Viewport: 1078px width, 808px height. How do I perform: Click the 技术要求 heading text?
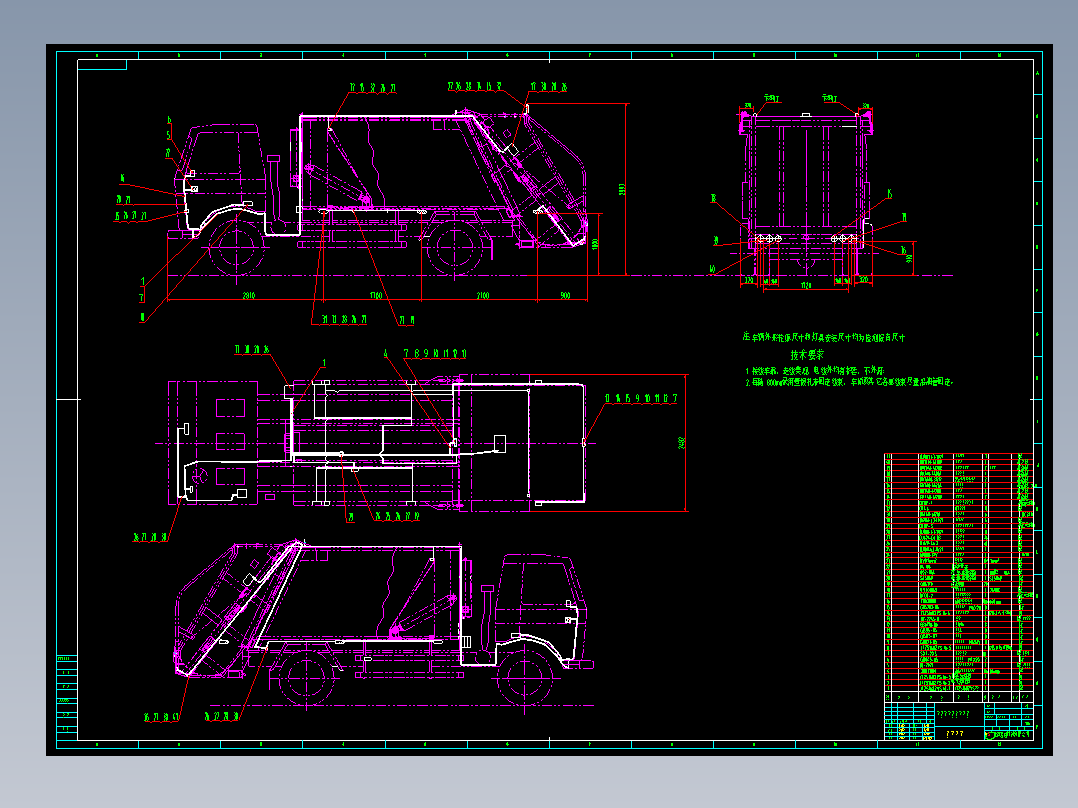[x=806, y=355]
